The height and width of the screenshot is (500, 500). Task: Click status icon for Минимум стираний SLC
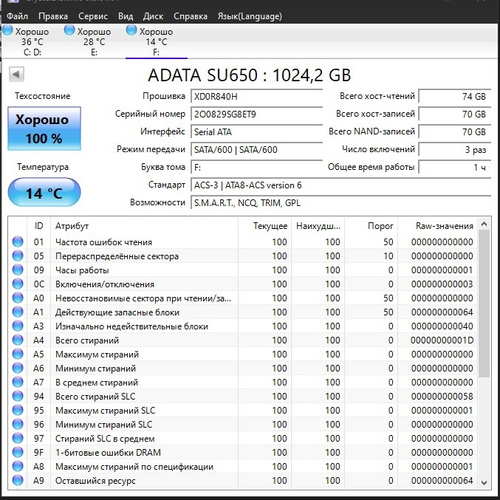click(18, 424)
